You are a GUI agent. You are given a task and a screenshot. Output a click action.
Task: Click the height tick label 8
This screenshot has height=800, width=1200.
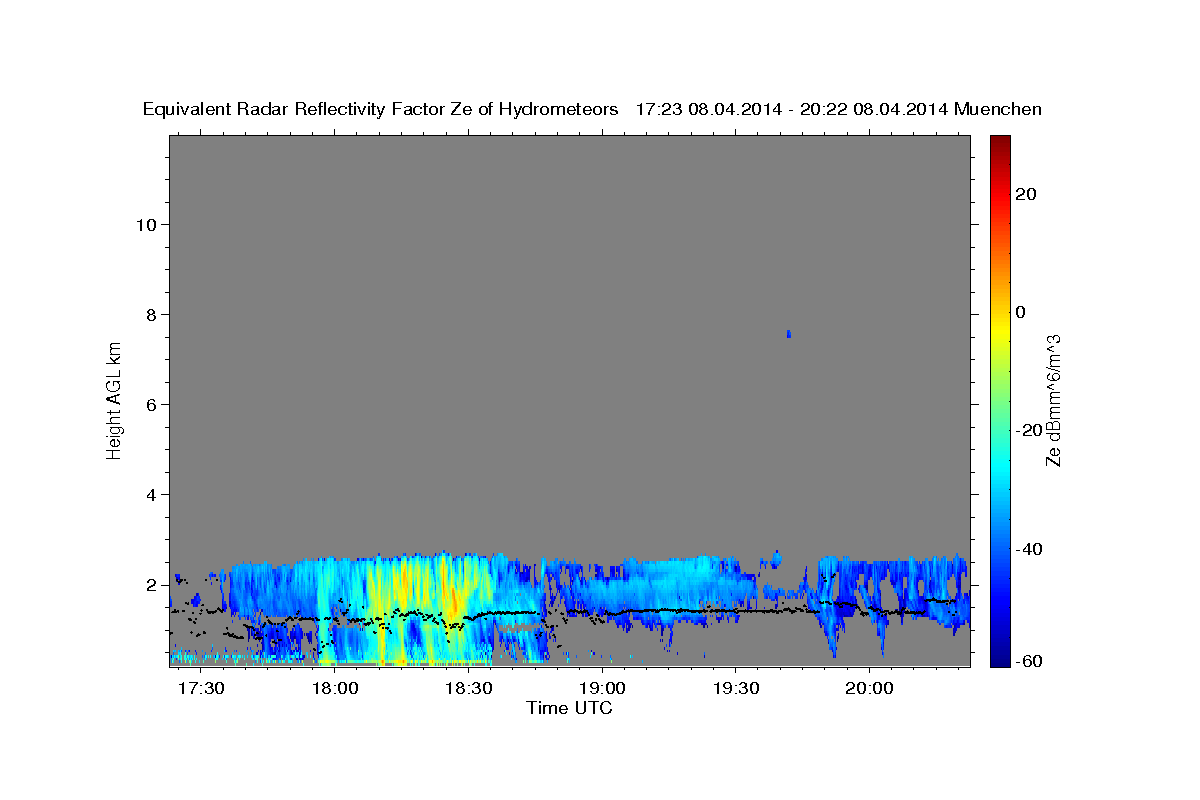pyautogui.click(x=151, y=314)
